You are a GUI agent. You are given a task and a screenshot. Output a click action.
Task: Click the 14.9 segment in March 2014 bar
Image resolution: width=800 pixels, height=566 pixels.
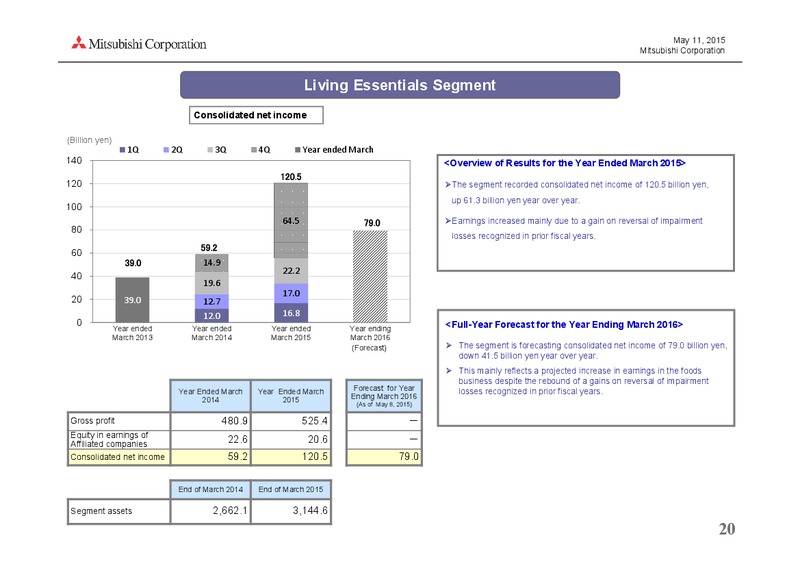point(212,263)
